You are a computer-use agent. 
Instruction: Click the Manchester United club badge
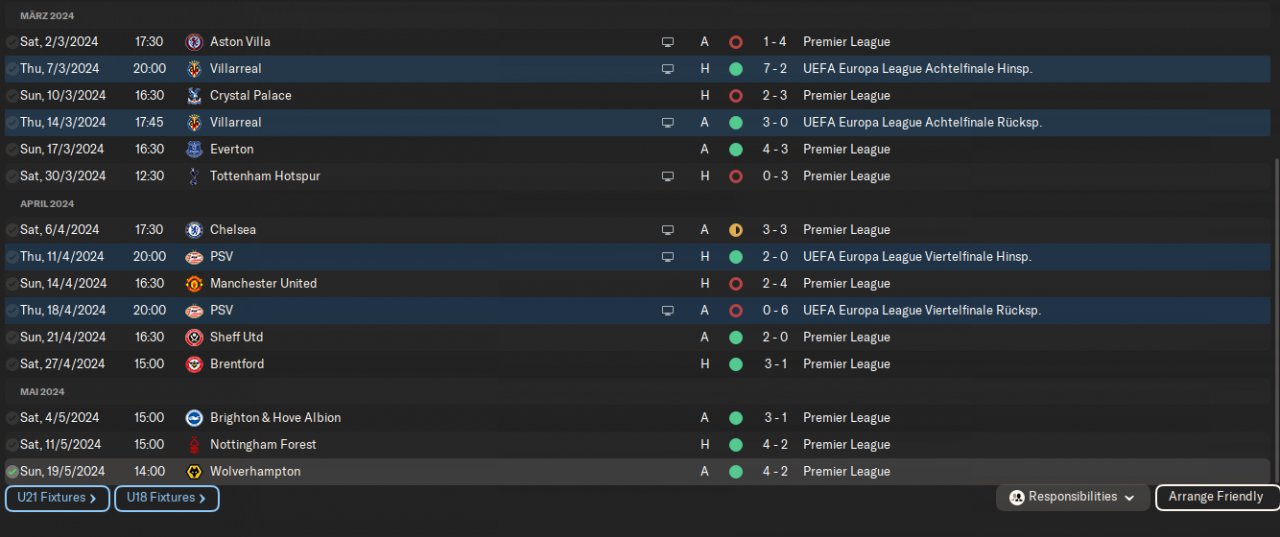(194, 284)
